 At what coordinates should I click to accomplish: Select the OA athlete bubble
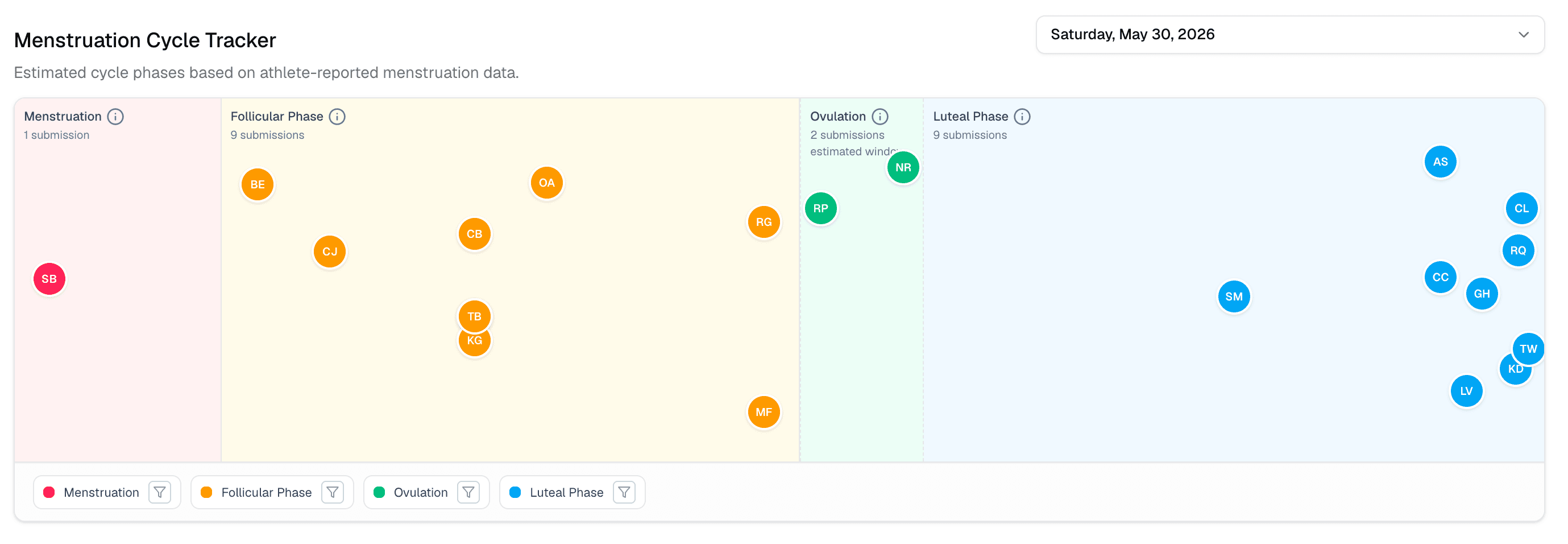(x=546, y=183)
